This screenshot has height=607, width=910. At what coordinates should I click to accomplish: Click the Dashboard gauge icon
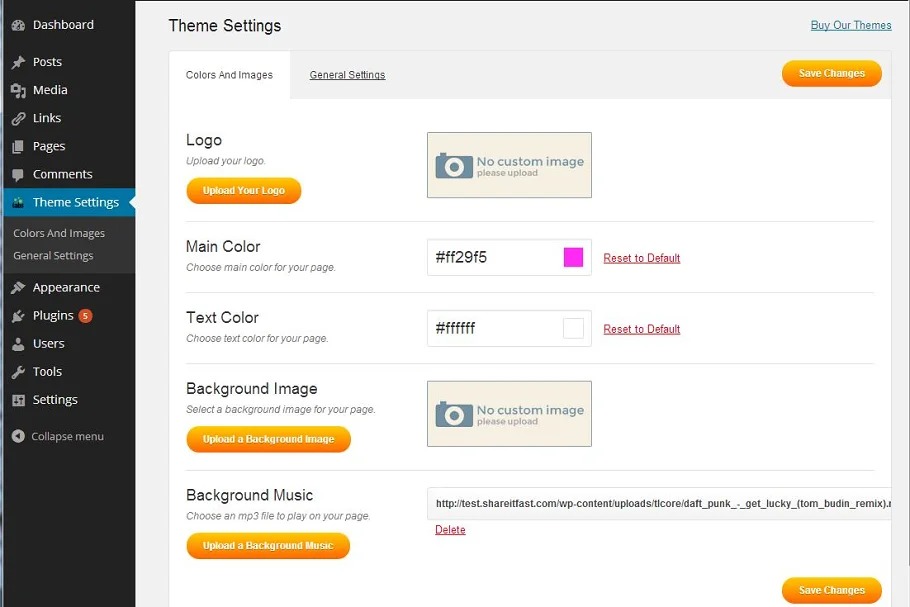click(x=18, y=25)
